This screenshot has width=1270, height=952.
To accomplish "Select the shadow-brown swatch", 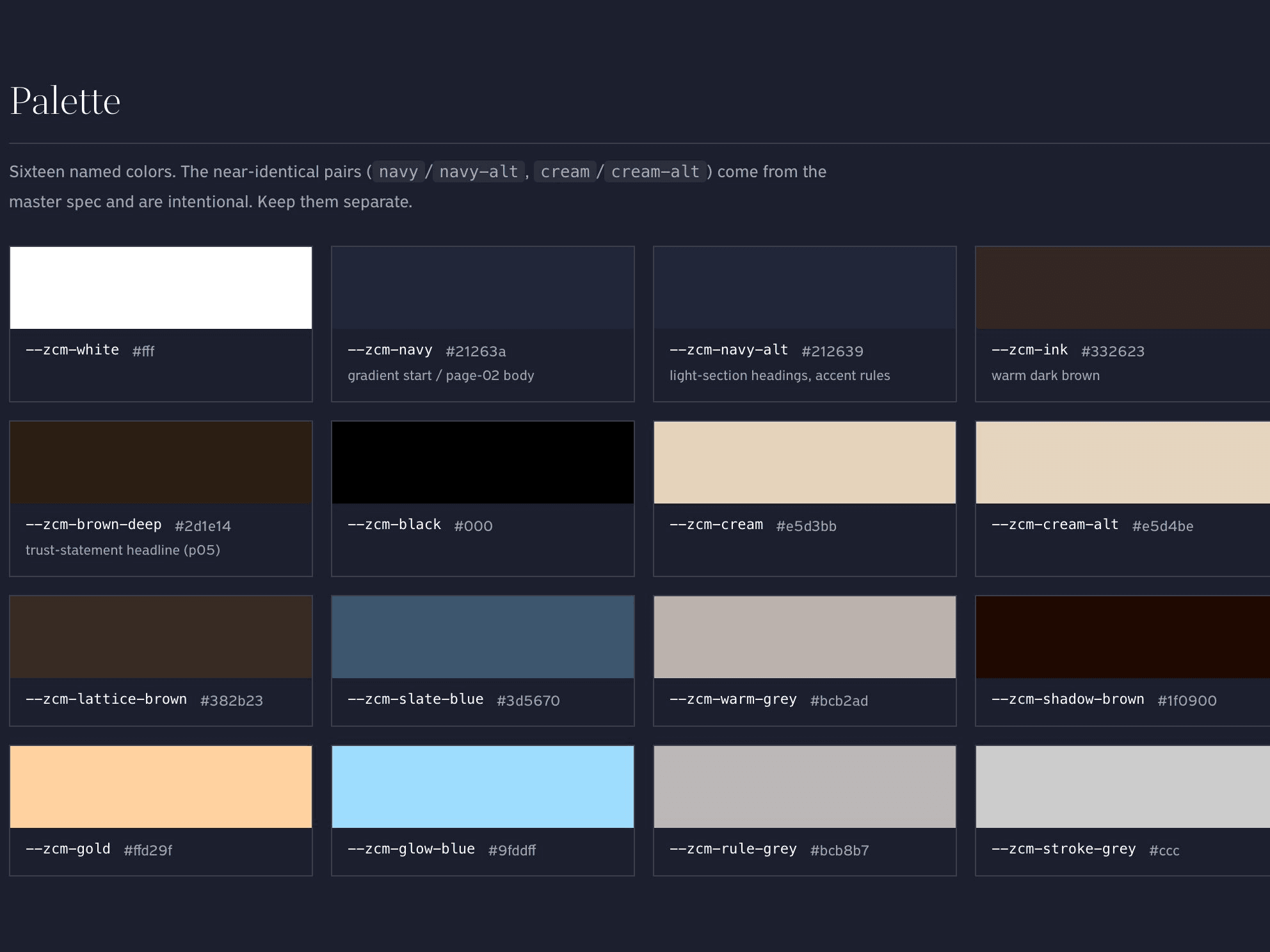I will (1123, 637).
